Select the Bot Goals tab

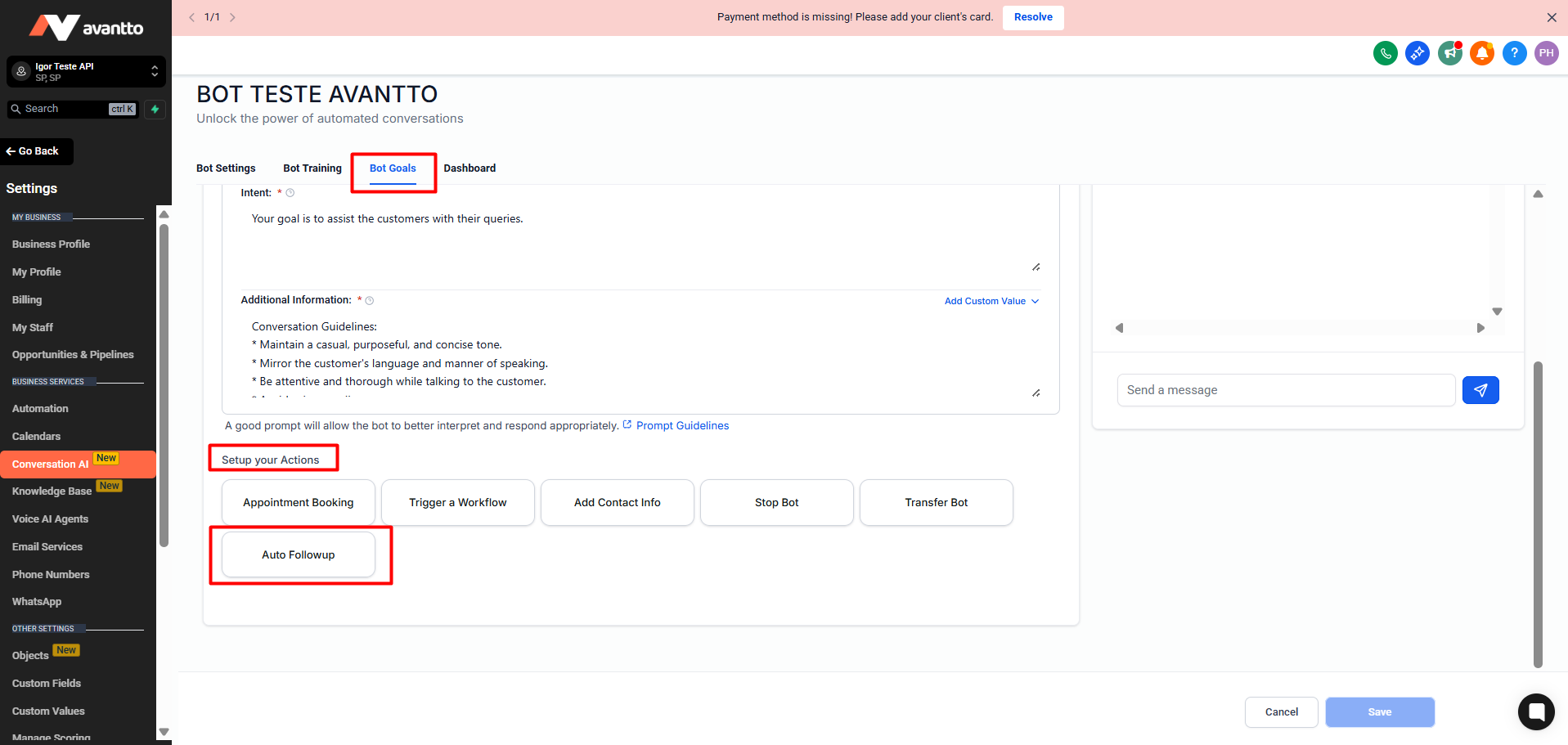click(393, 168)
